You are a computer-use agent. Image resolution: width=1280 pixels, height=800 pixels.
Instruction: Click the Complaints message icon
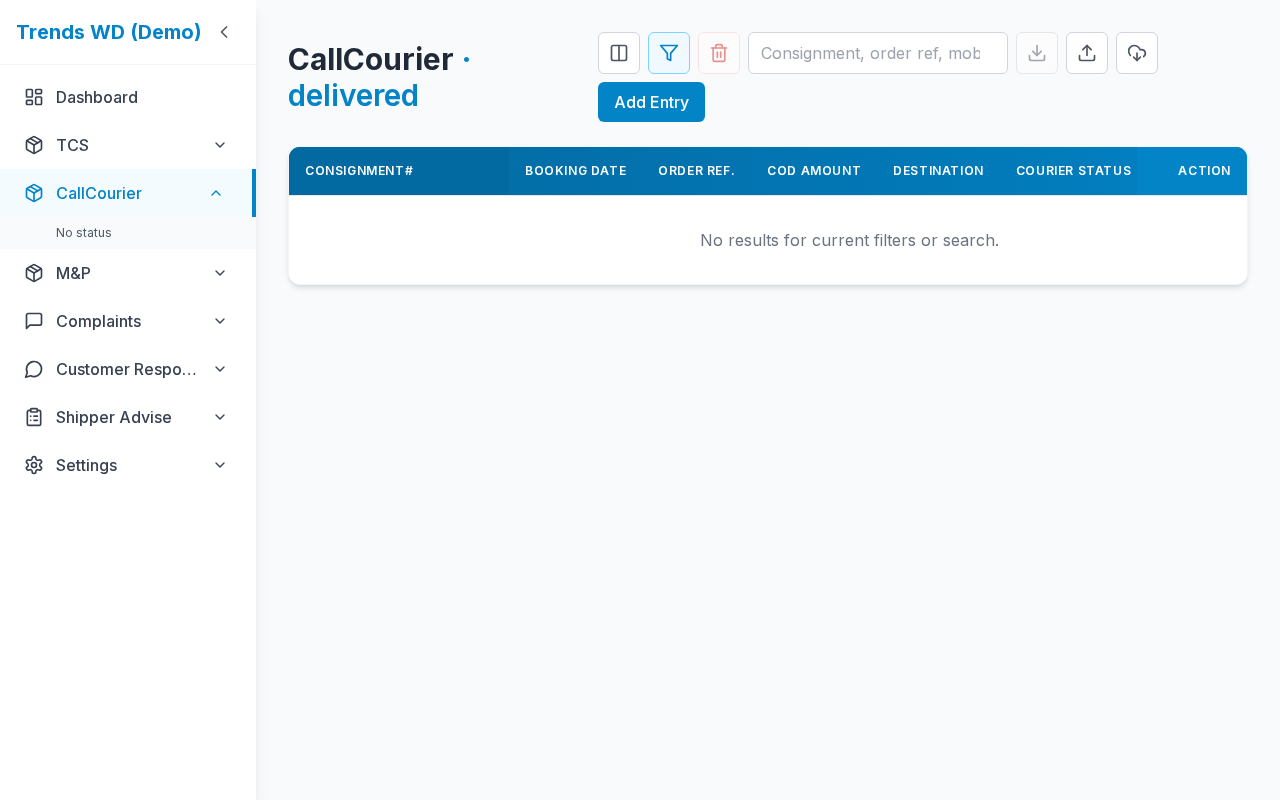click(x=34, y=321)
